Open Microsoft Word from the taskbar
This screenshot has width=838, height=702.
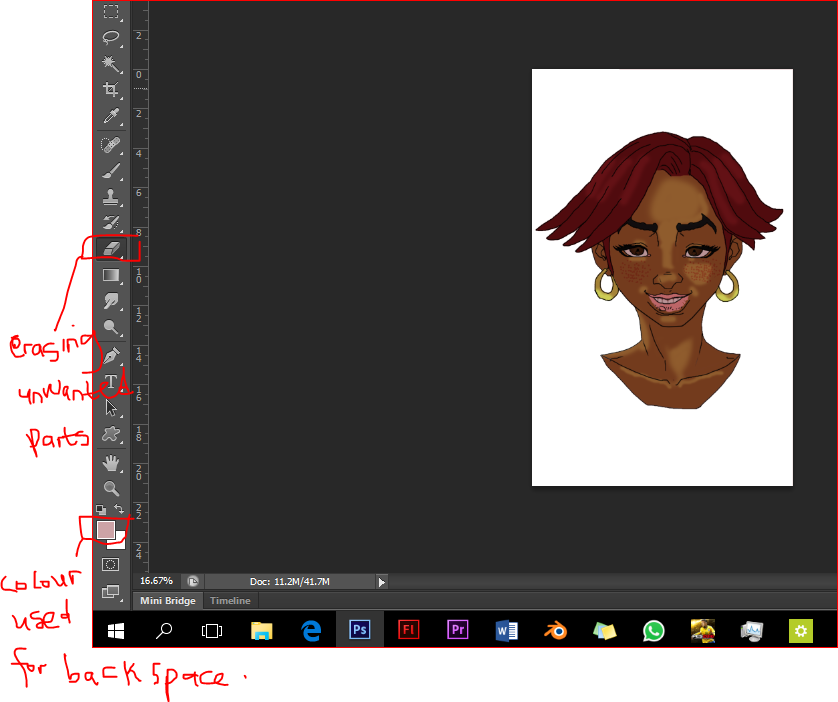click(507, 631)
